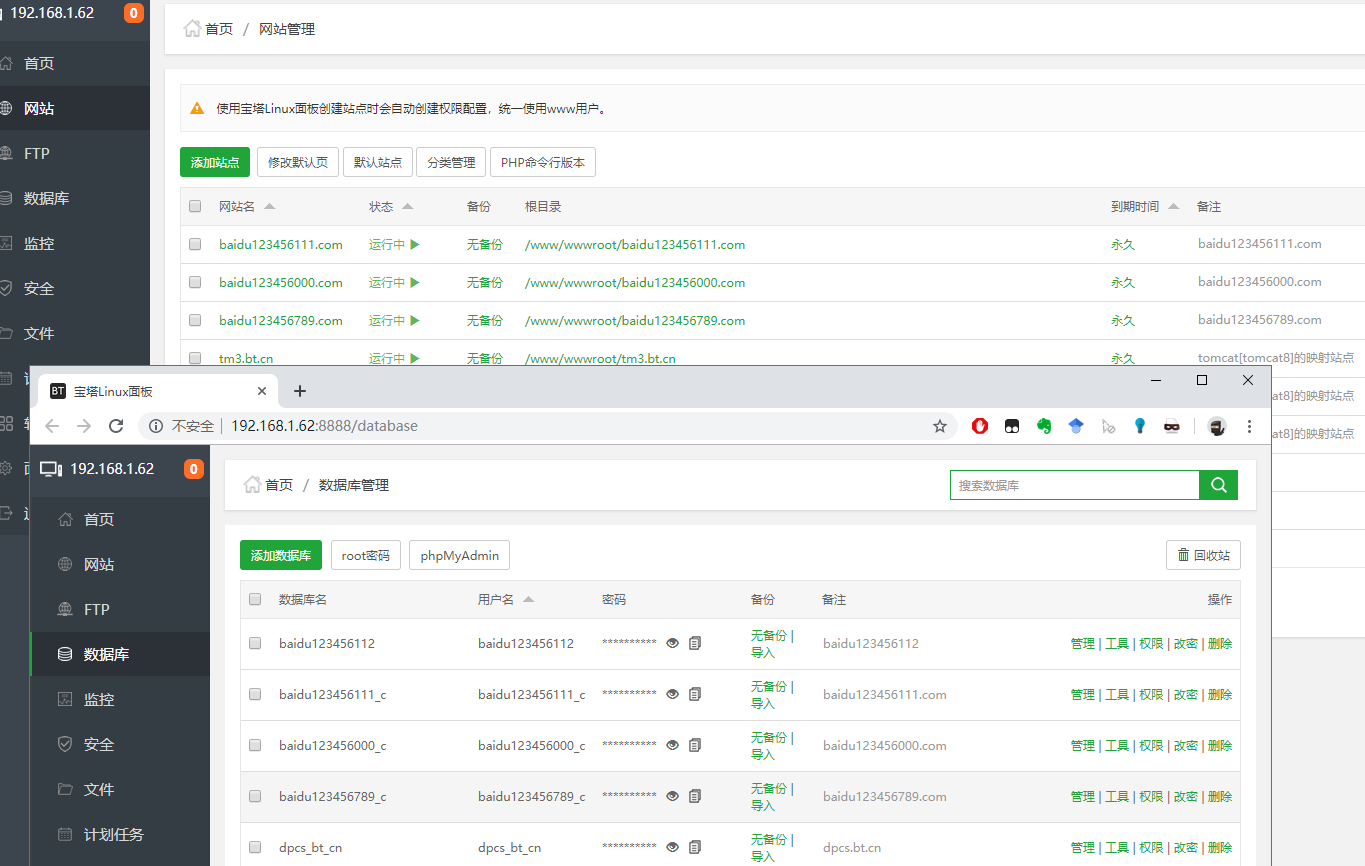
Task: Close the 宝塔Linux面板 browser tab
Action: click(262, 391)
